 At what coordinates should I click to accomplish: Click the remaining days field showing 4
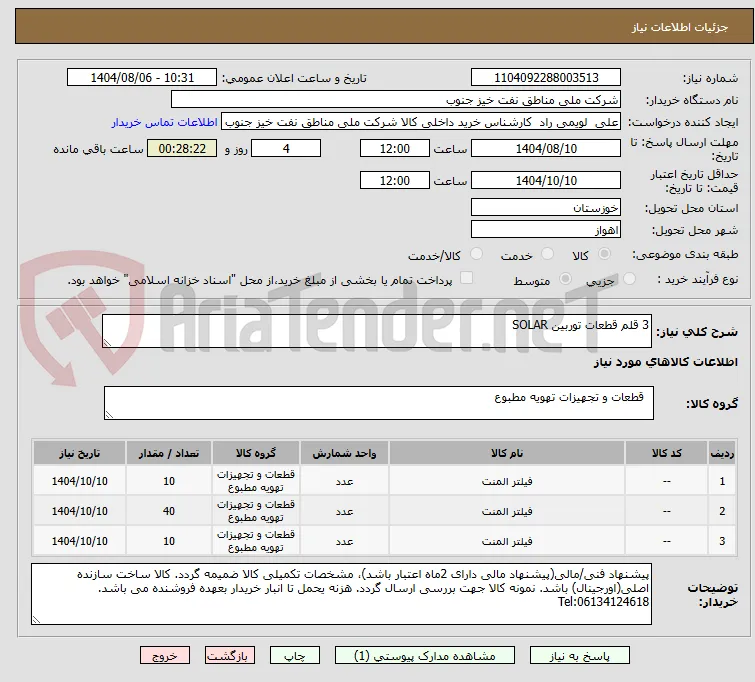click(x=286, y=148)
